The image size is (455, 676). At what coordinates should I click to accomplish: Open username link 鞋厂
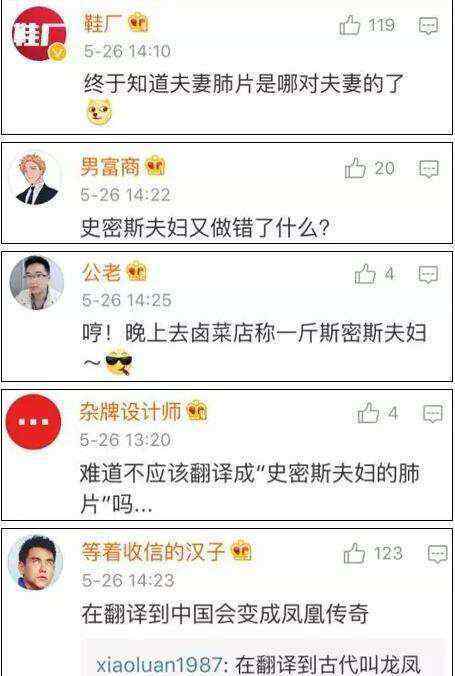pyautogui.click(x=103, y=22)
